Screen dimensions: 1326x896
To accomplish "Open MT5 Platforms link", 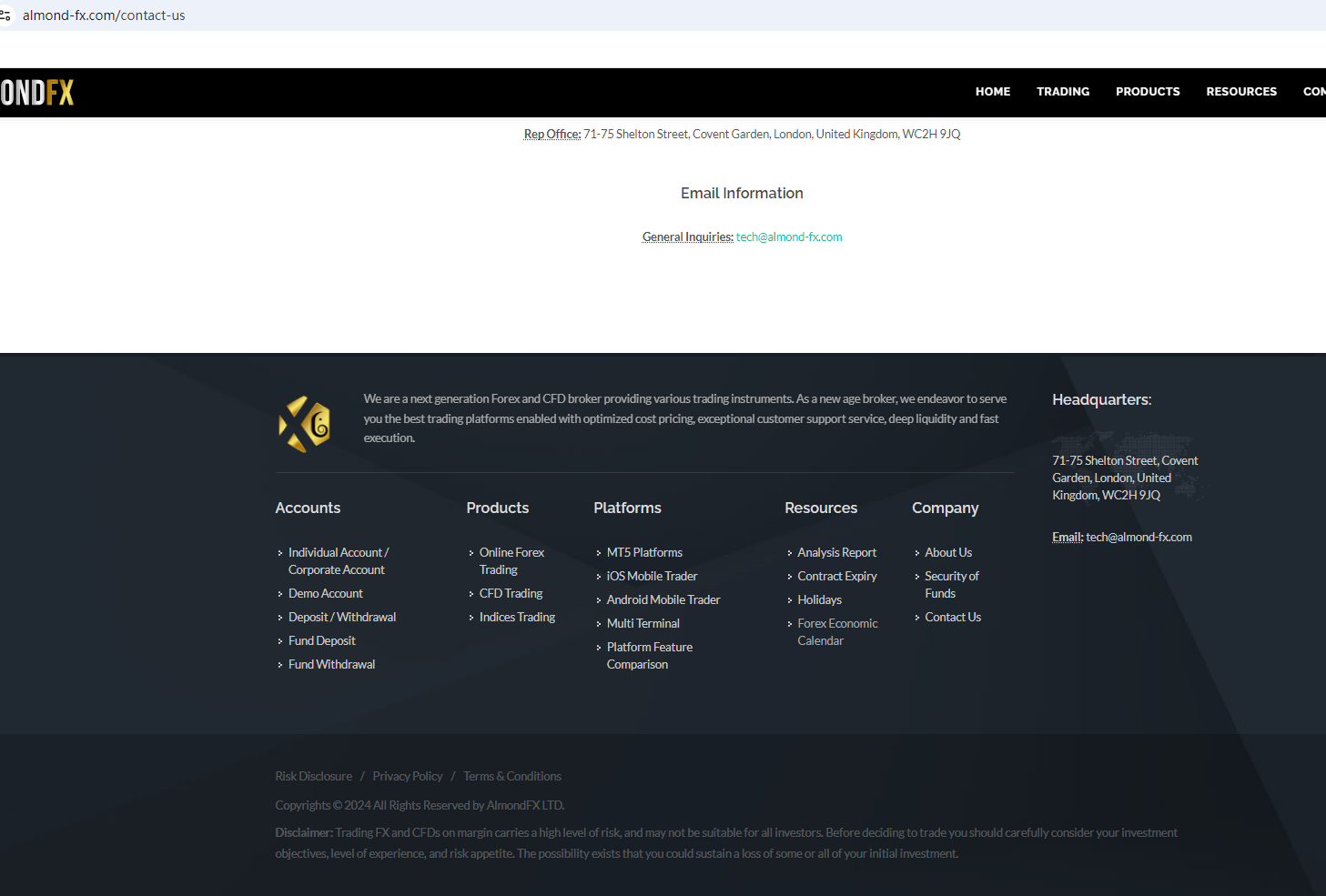I will click(644, 553).
